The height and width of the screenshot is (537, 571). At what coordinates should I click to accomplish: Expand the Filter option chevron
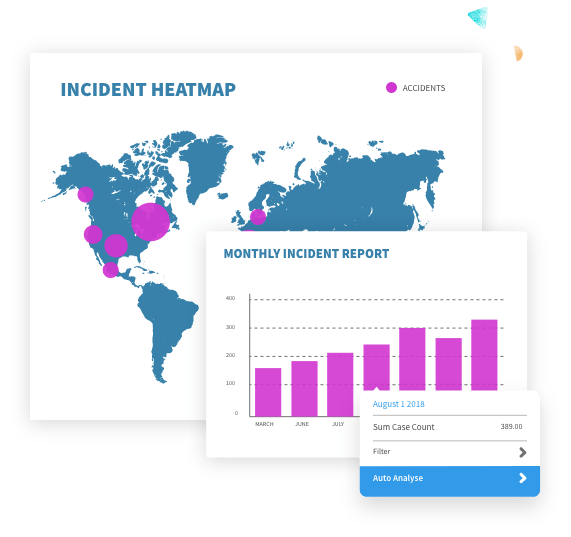pos(523,452)
